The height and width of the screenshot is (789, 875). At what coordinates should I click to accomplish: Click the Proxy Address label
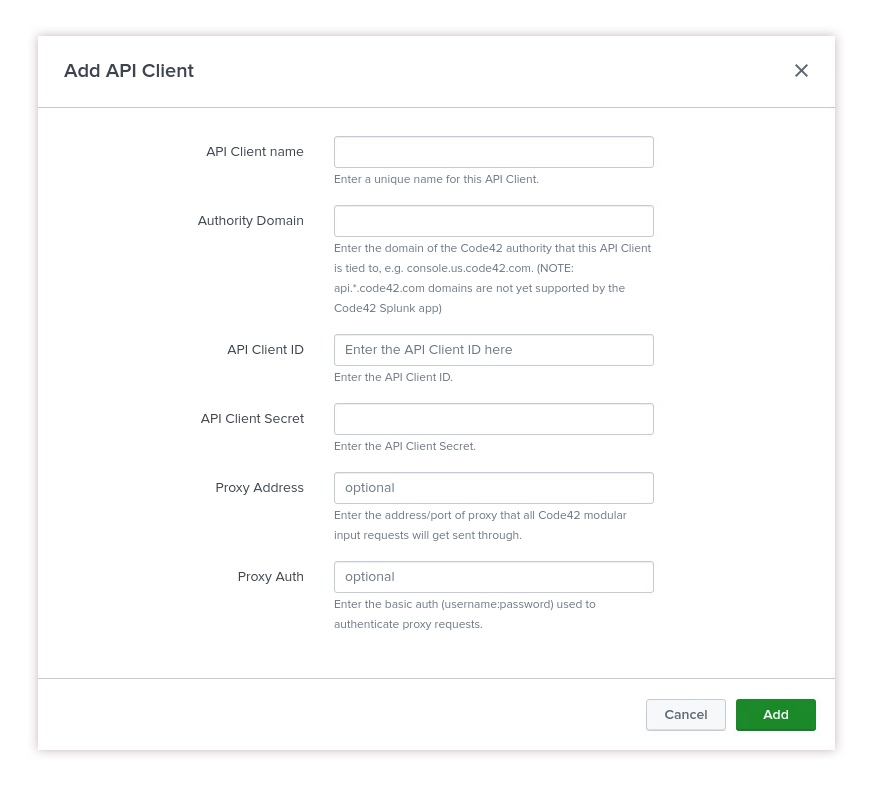259,488
